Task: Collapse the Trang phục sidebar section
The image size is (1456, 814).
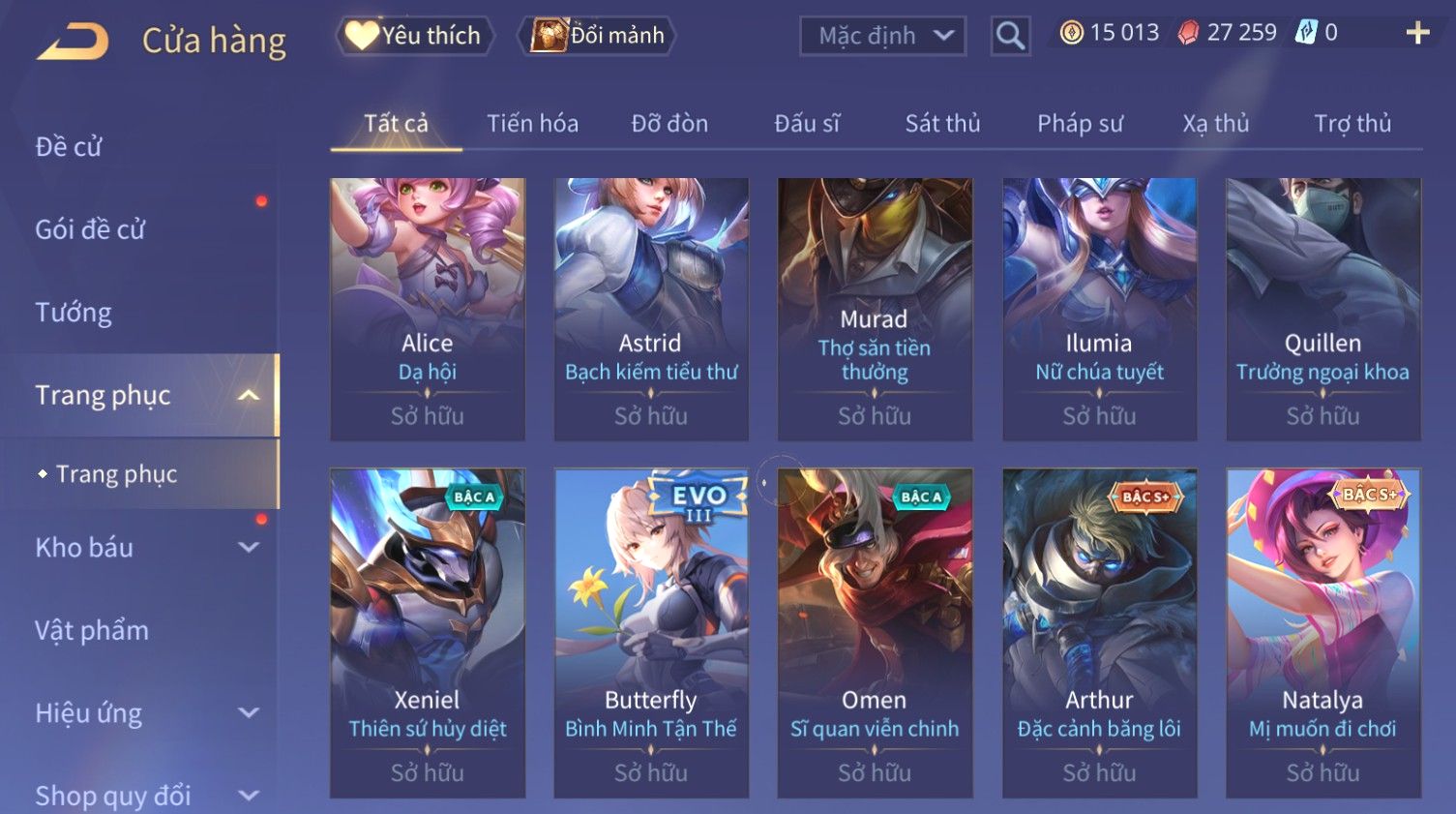Action: pyautogui.click(x=249, y=395)
